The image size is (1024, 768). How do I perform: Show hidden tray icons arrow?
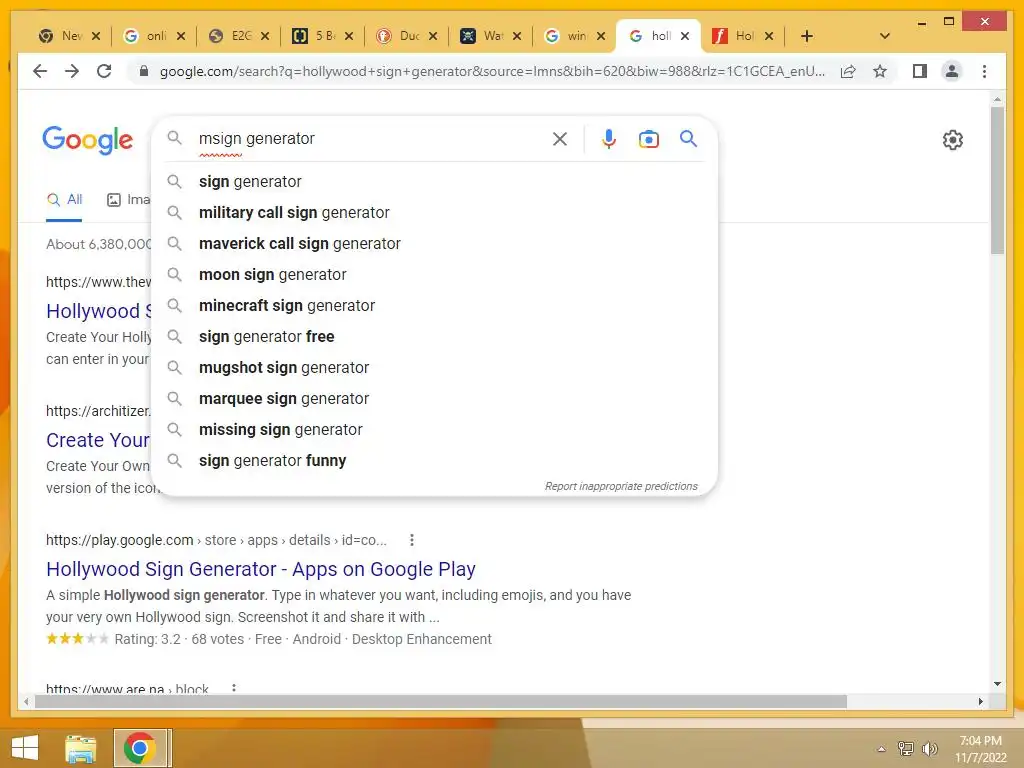pyautogui.click(x=881, y=749)
